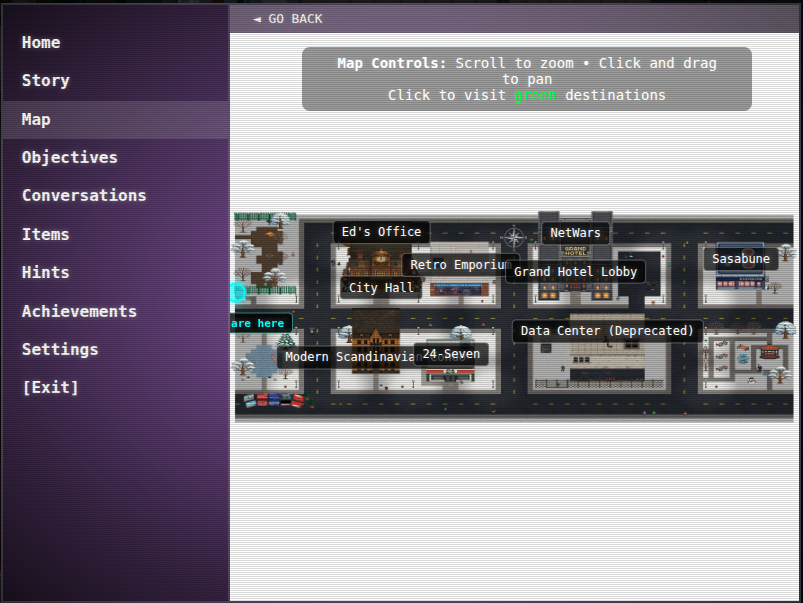Open the Story section
Image resolution: width=803 pixels, height=603 pixels.
tap(46, 80)
